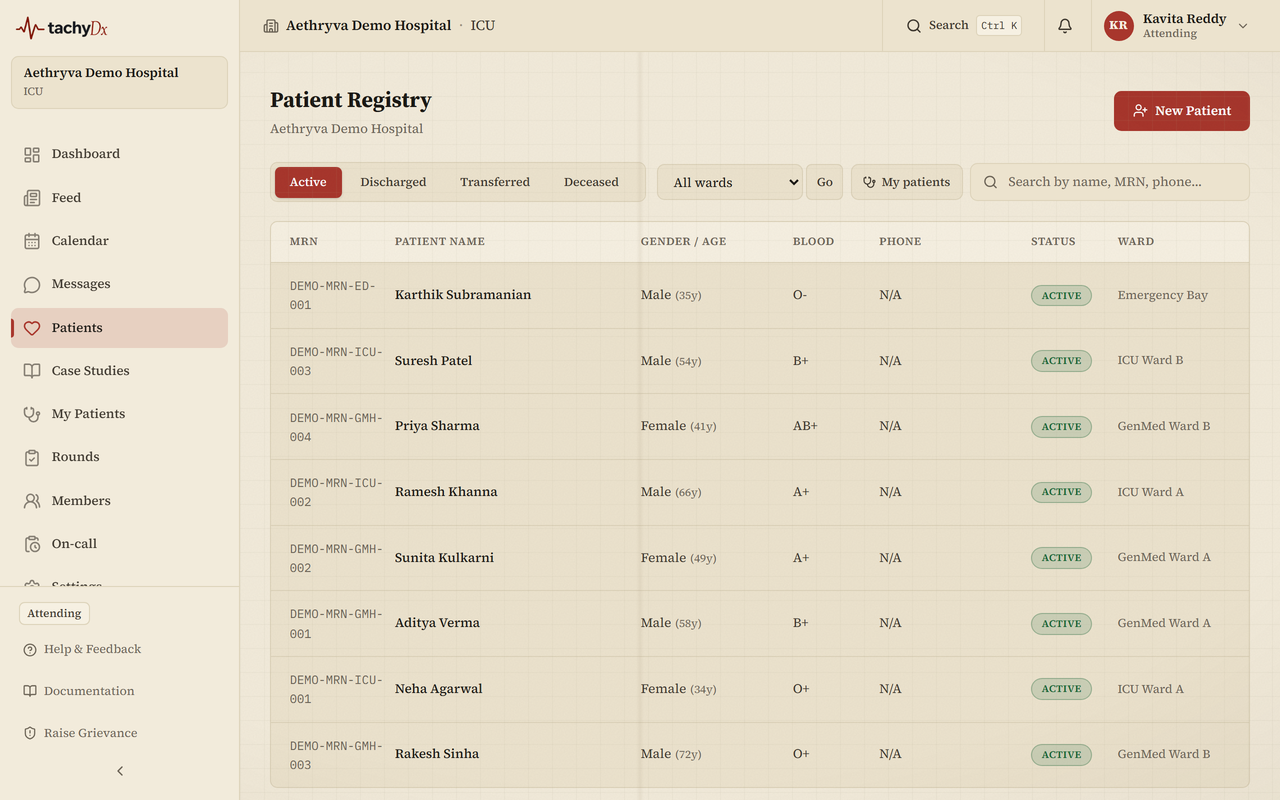Open the Raise Grievance link

tap(80, 733)
